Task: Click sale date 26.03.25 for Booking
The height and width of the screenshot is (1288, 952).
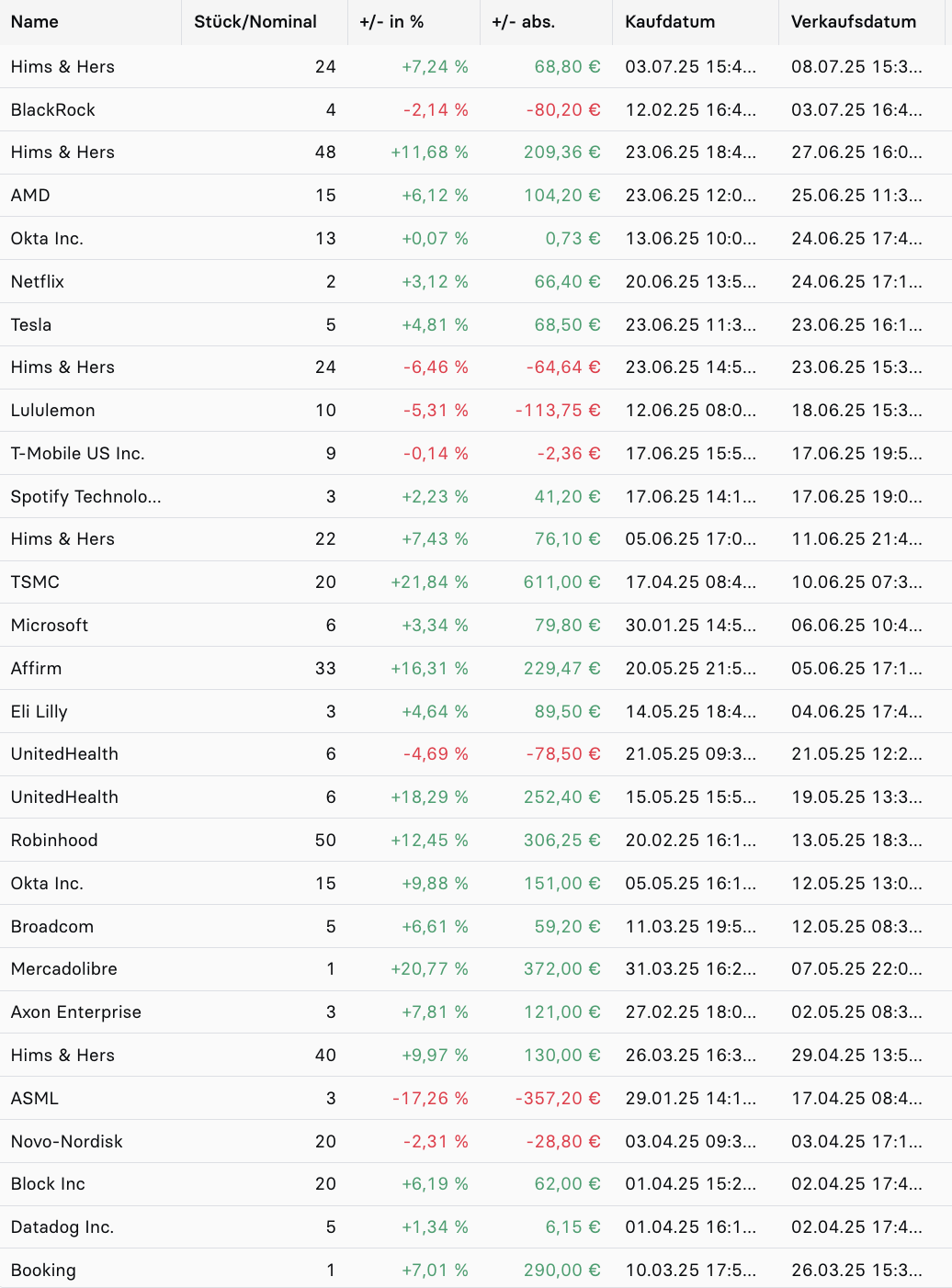Action: [856, 1271]
